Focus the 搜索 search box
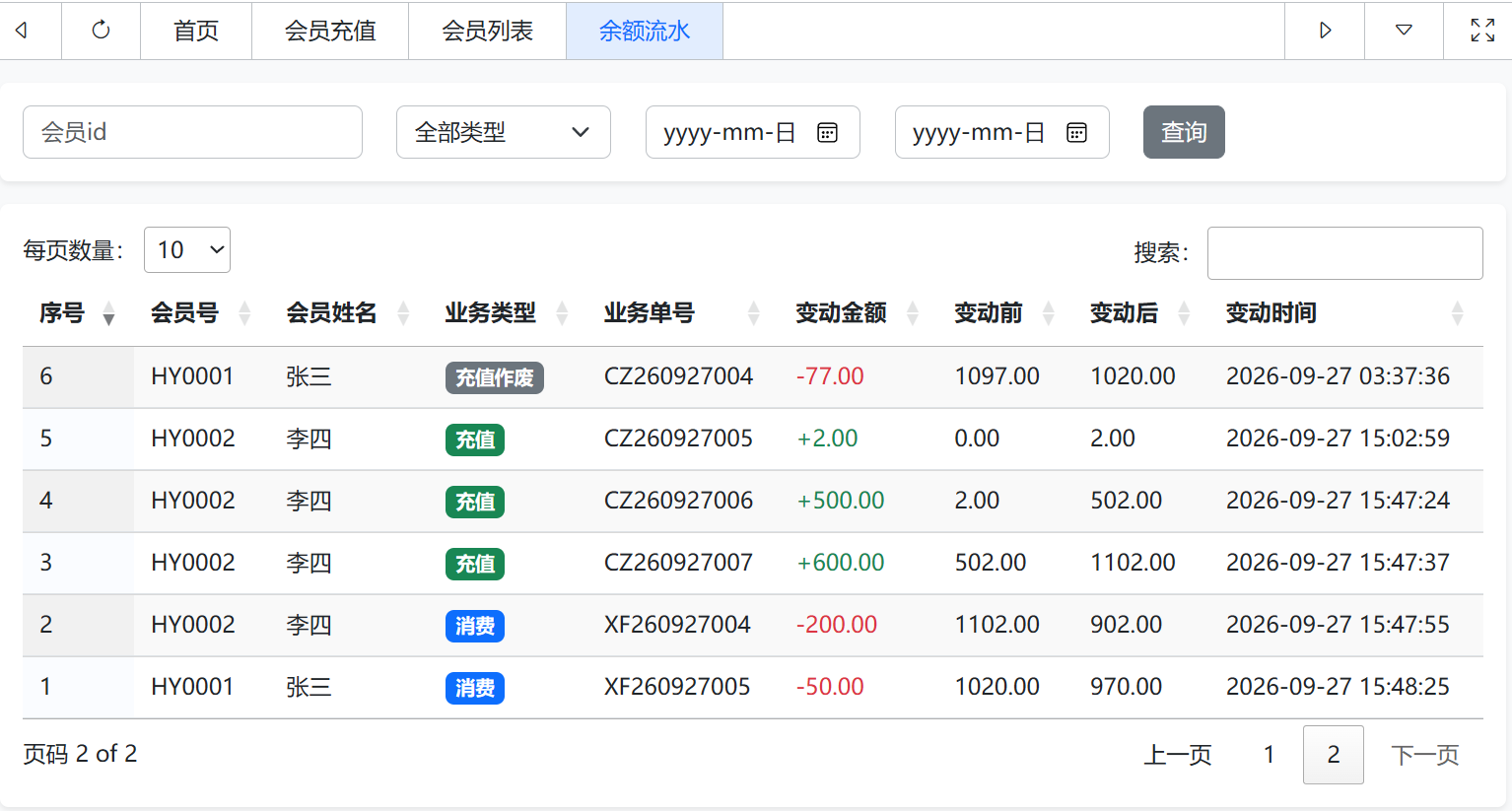The width and height of the screenshot is (1512, 811). [x=1345, y=253]
